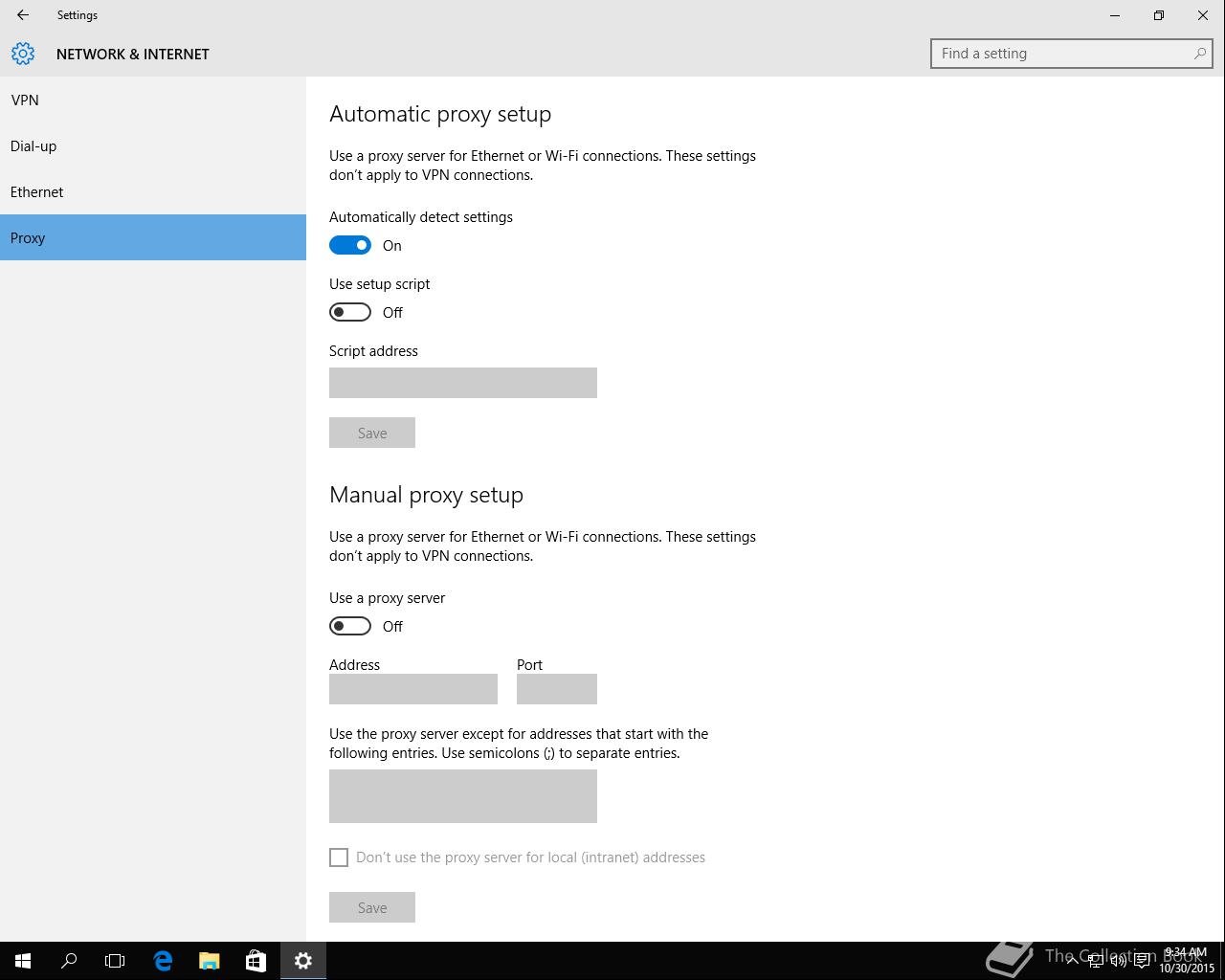Screen dimensions: 1225x980
Task: Open the network status tray icon
Action: pyautogui.click(x=1095, y=961)
